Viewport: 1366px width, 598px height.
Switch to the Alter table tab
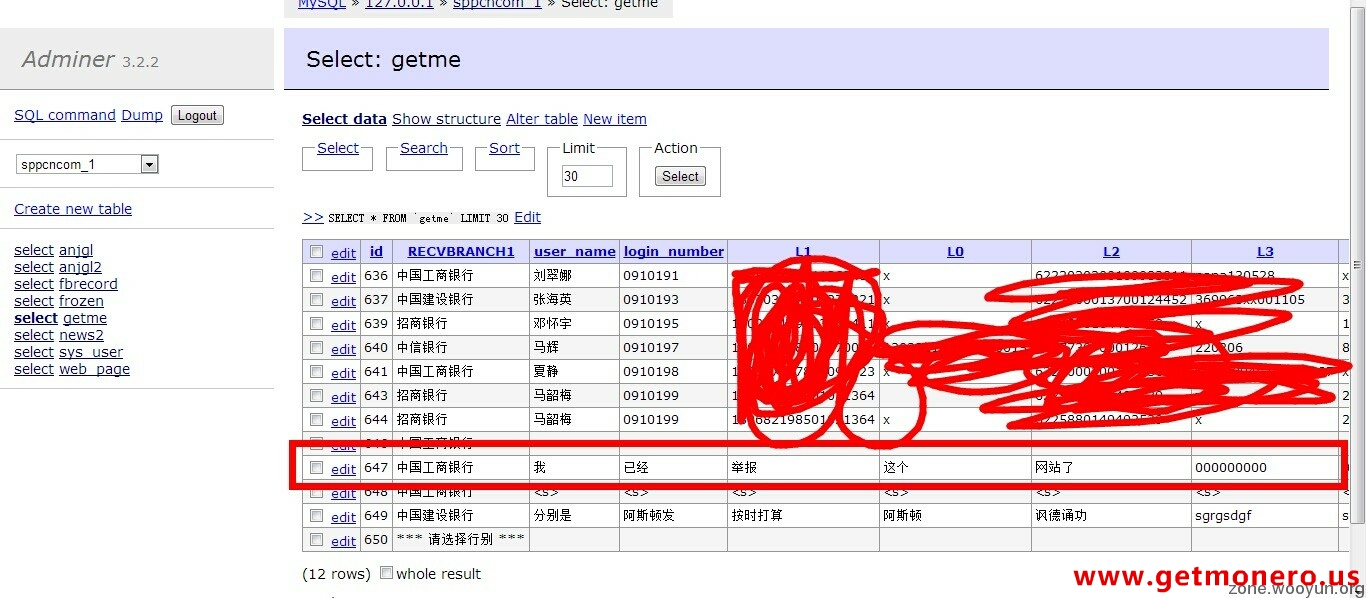click(x=542, y=119)
